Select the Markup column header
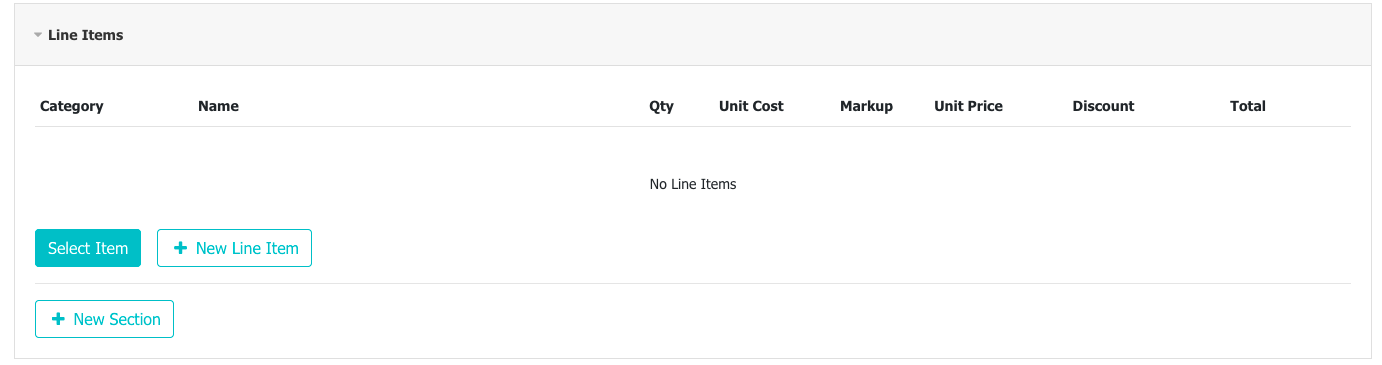The height and width of the screenshot is (365, 1382). click(866, 106)
